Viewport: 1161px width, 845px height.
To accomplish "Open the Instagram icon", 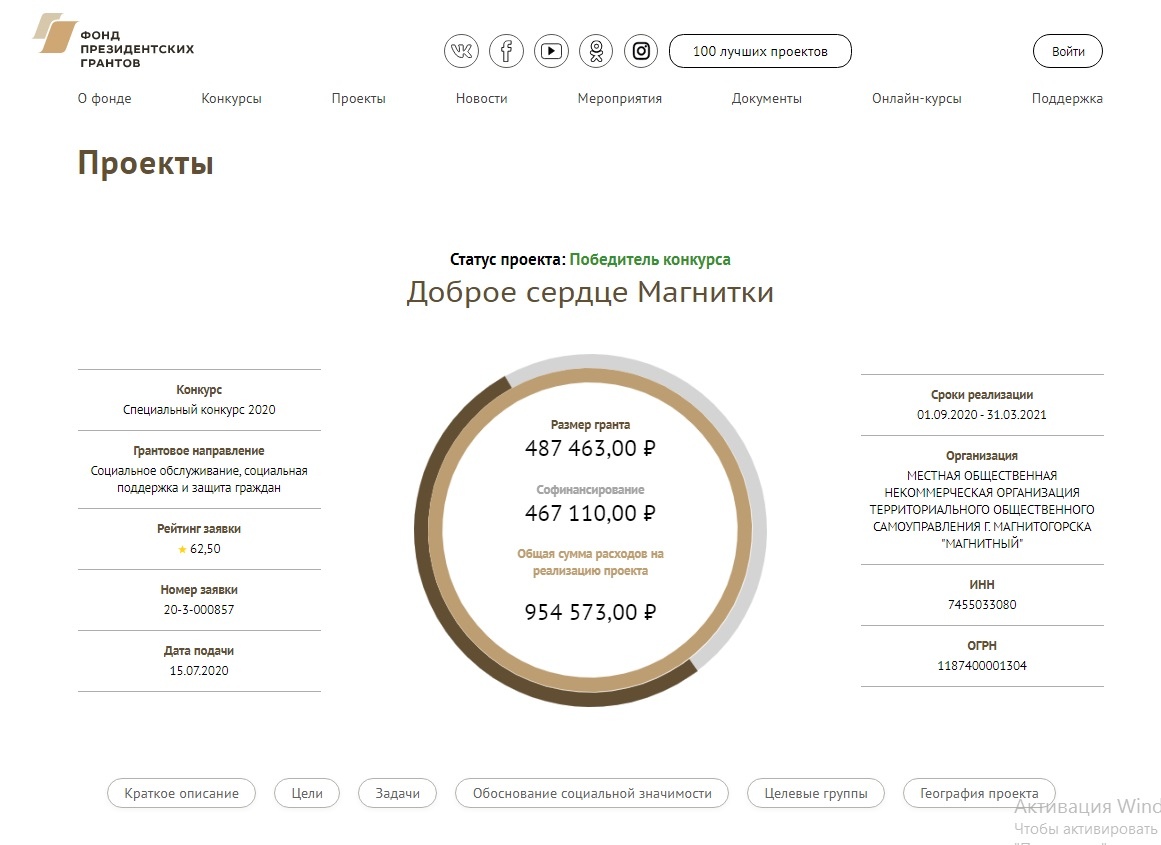I will [641, 51].
